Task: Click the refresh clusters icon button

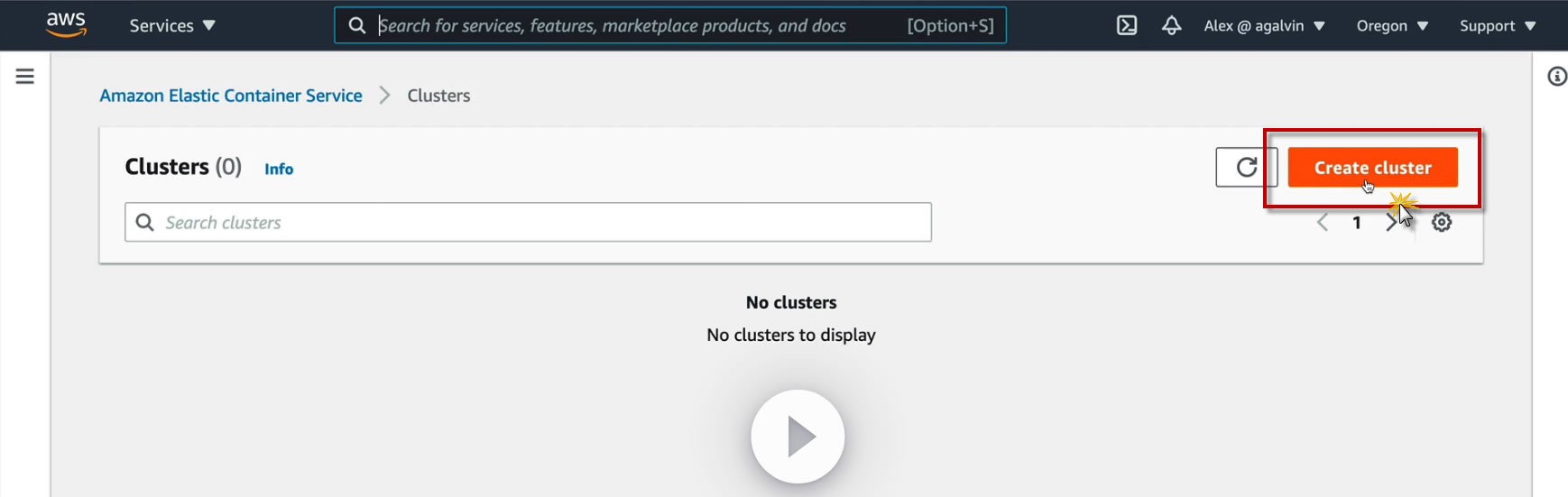Action: click(1246, 167)
